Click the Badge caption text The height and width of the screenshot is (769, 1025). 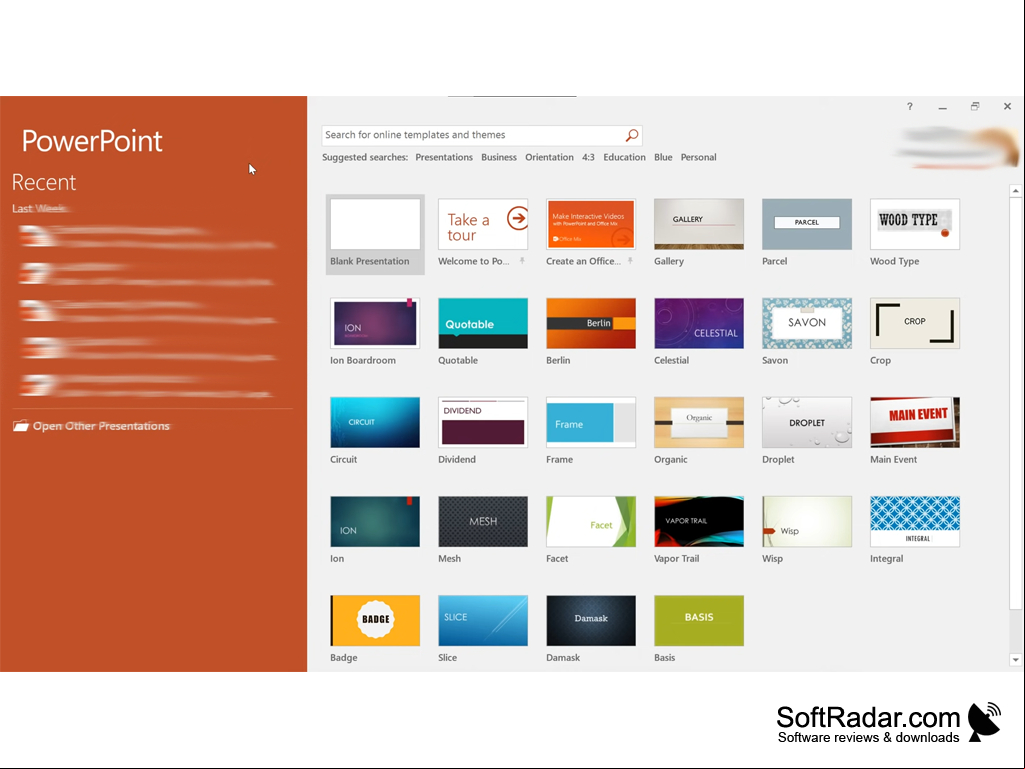click(344, 658)
